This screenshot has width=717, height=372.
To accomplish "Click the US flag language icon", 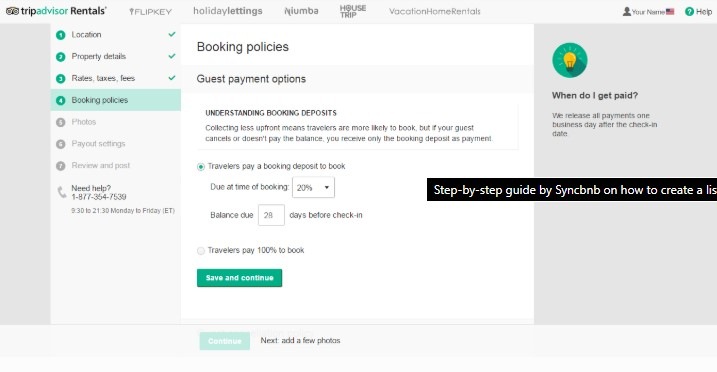I will [x=670, y=12].
